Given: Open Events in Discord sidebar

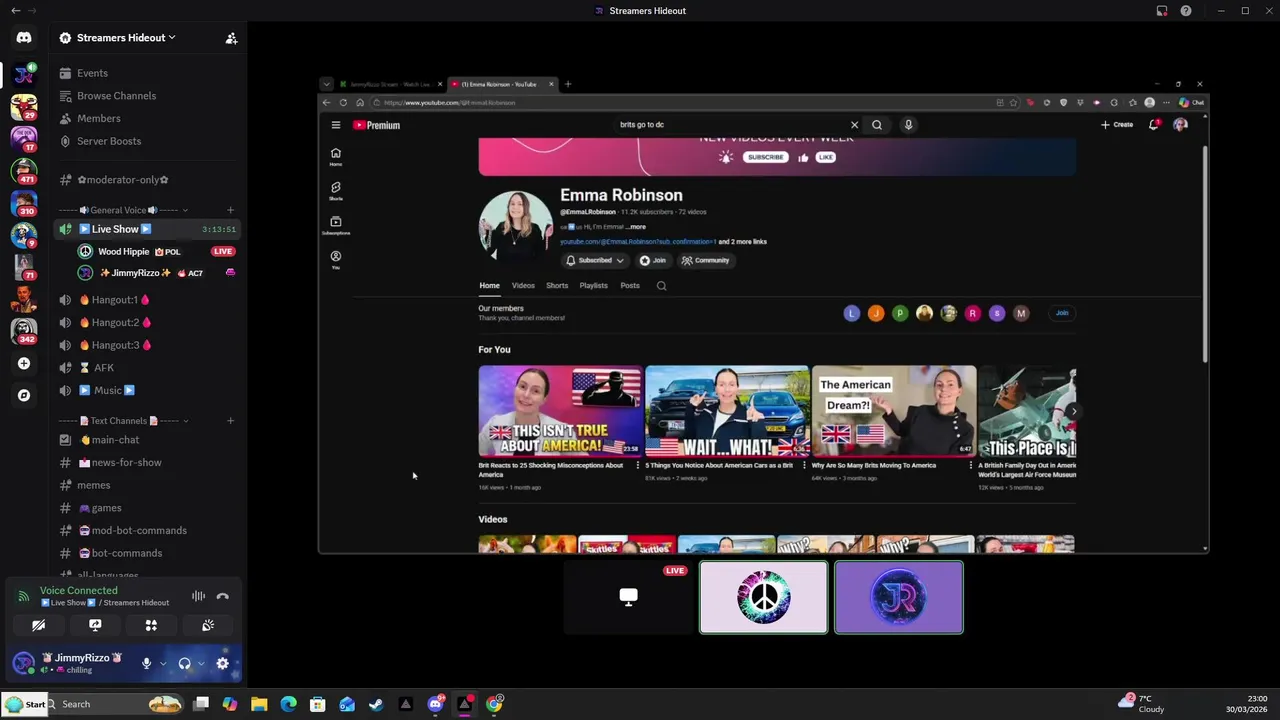Looking at the screenshot, I should tap(92, 73).
